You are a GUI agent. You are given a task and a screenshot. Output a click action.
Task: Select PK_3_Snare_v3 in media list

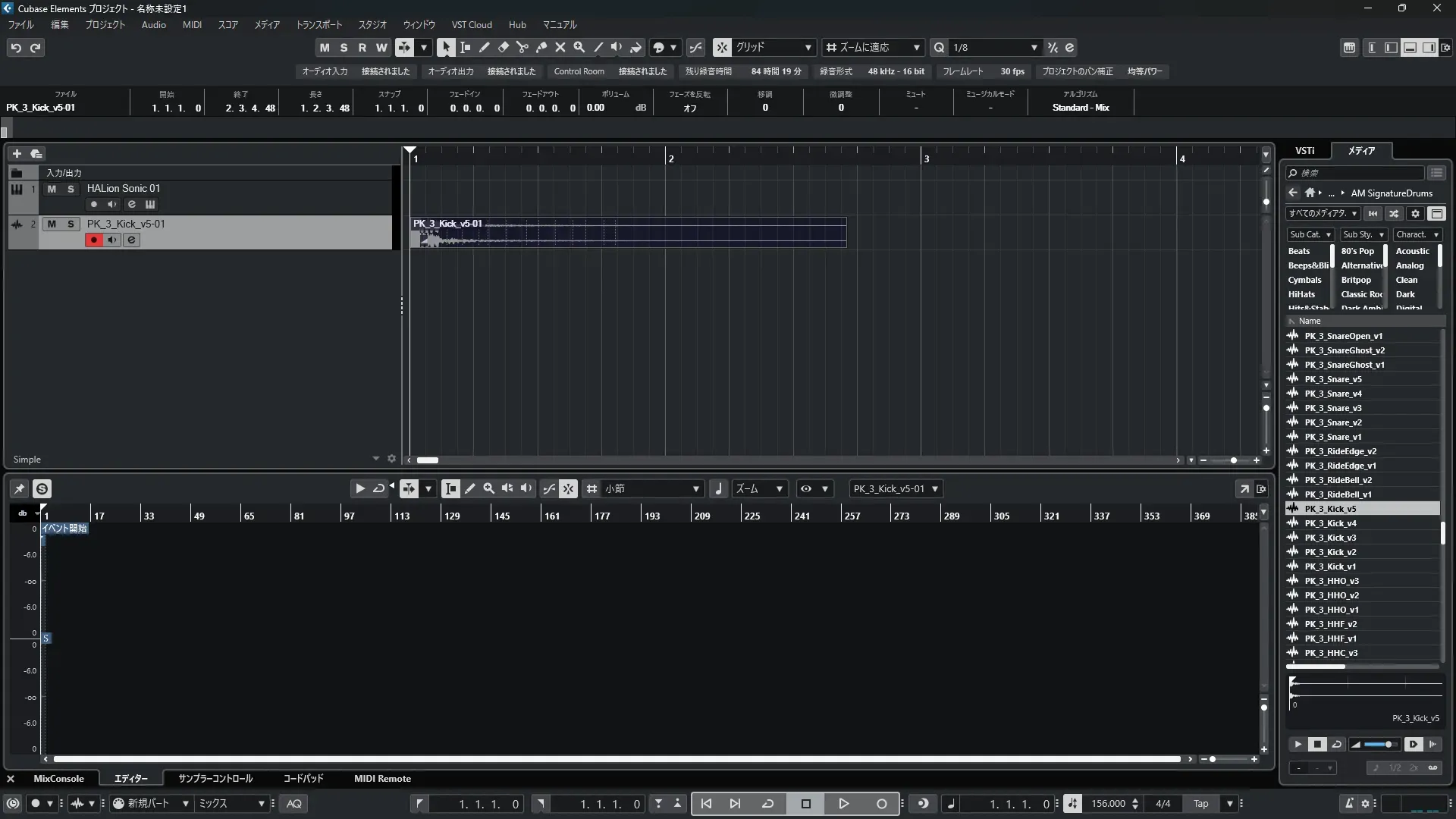tap(1332, 408)
